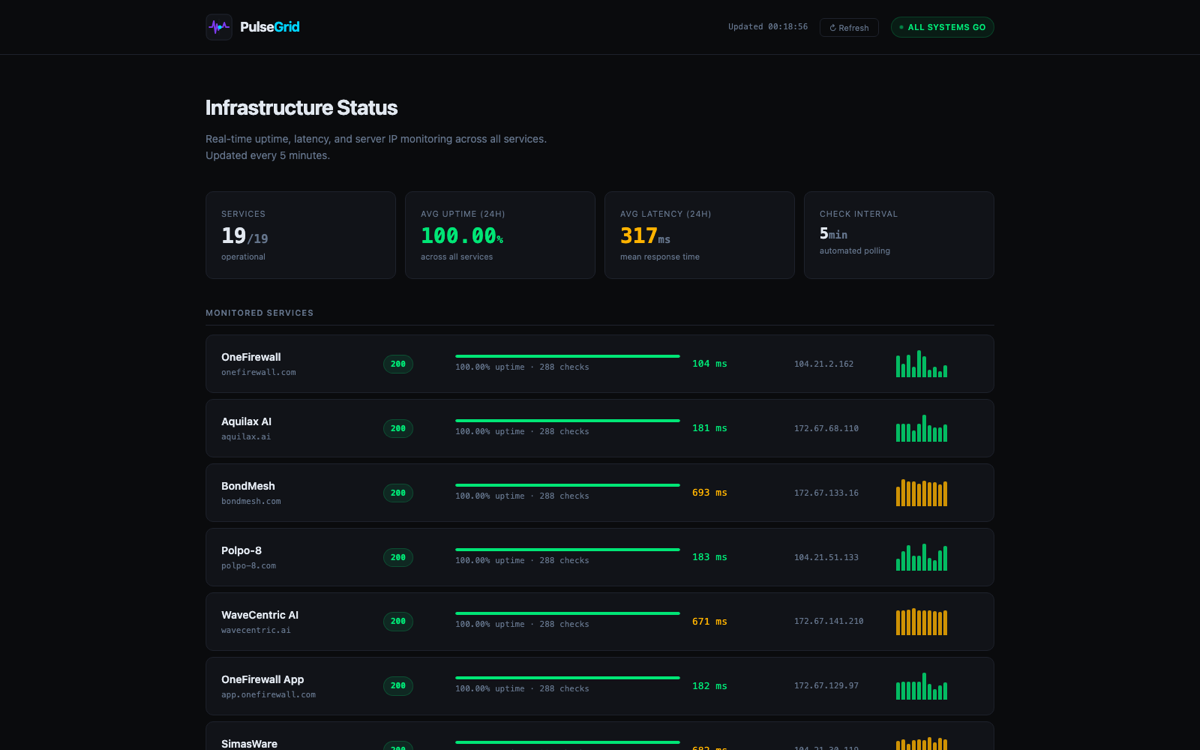Select the Check Interval 5min card

pyautogui.click(x=899, y=235)
